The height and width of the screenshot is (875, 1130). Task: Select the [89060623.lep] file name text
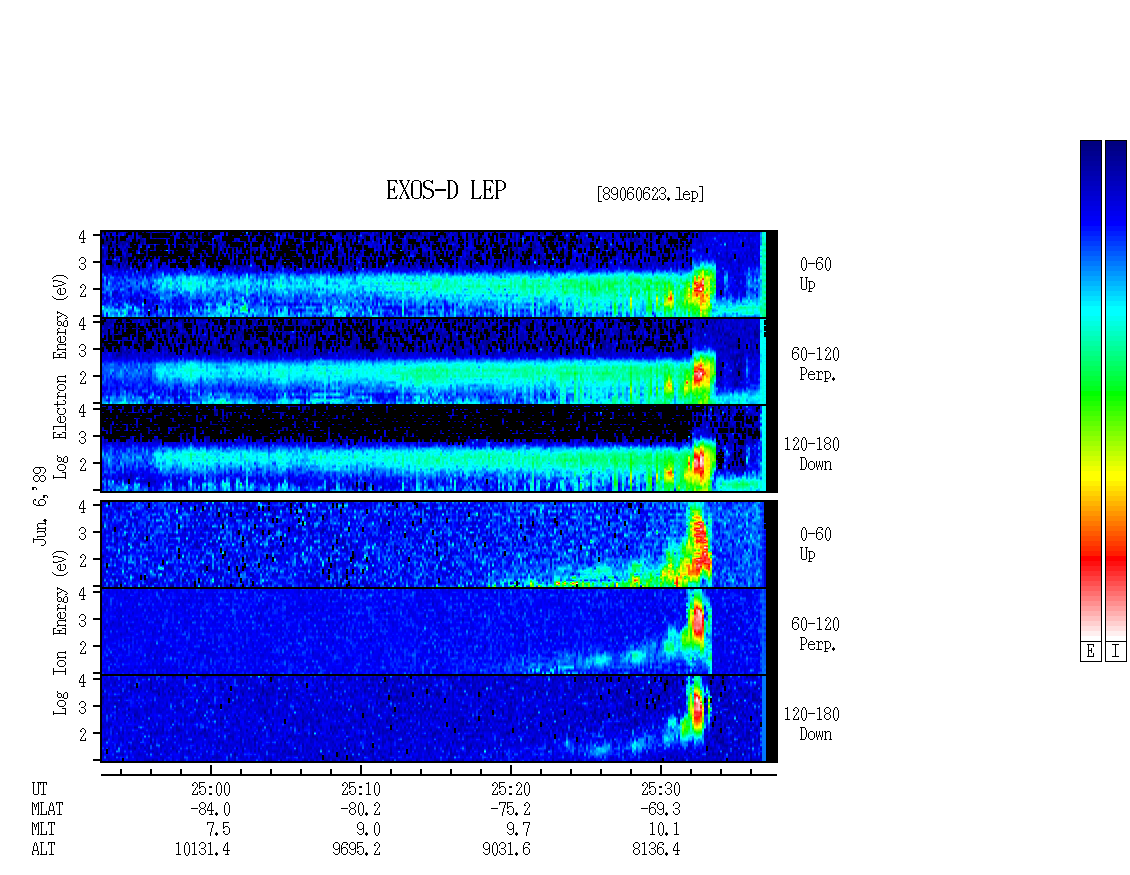click(x=650, y=194)
